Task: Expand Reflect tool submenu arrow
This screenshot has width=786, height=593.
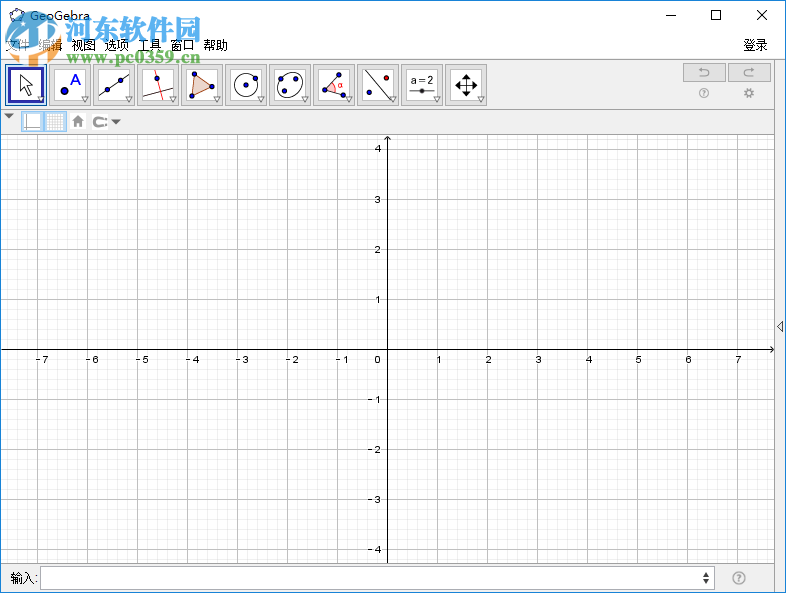Action: tap(393, 99)
